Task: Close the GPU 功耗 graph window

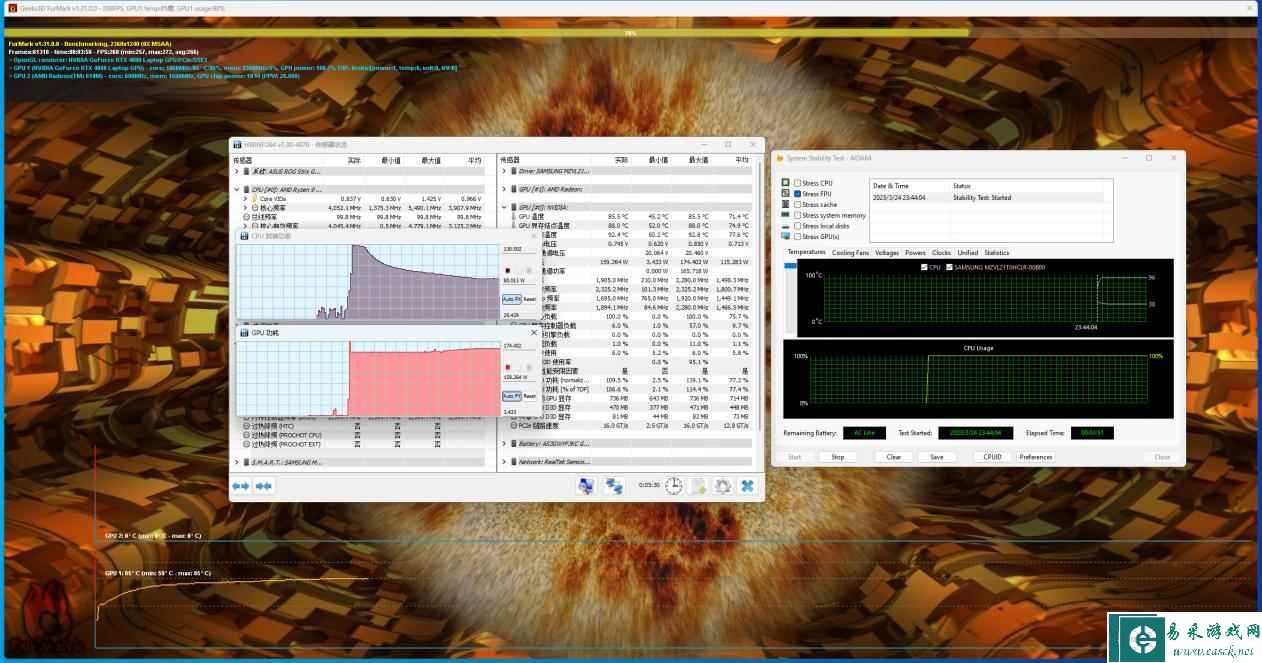Action: tap(533, 332)
